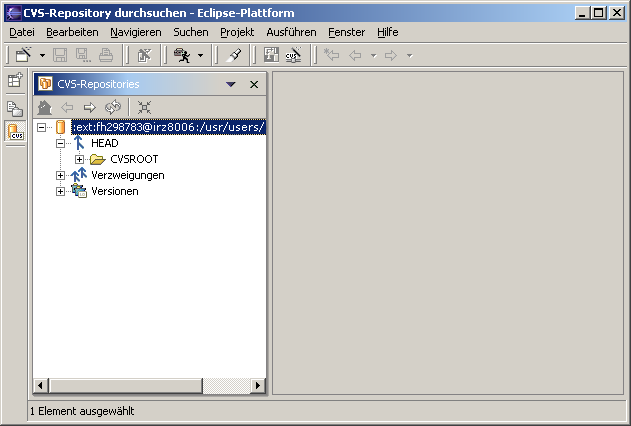Select the :ext:fh298783@irz8006 repository entry
The height and width of the screenshot is (426, 631).
click(169, 127)
